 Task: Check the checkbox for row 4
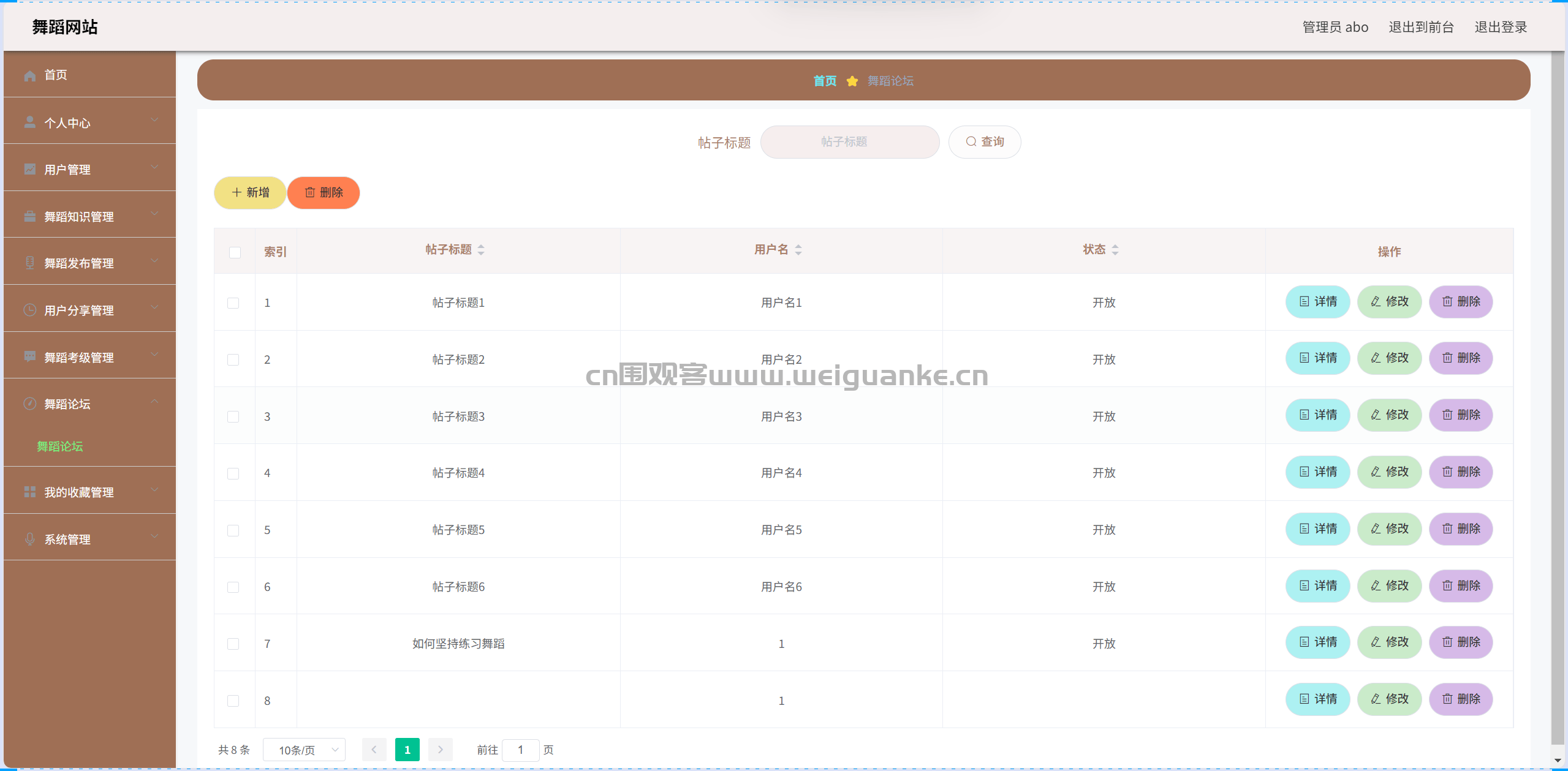(233, 473)
